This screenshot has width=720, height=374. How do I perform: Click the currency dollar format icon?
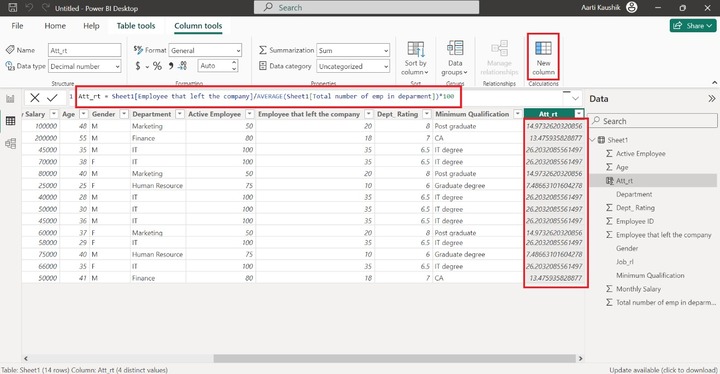[138, 66]
